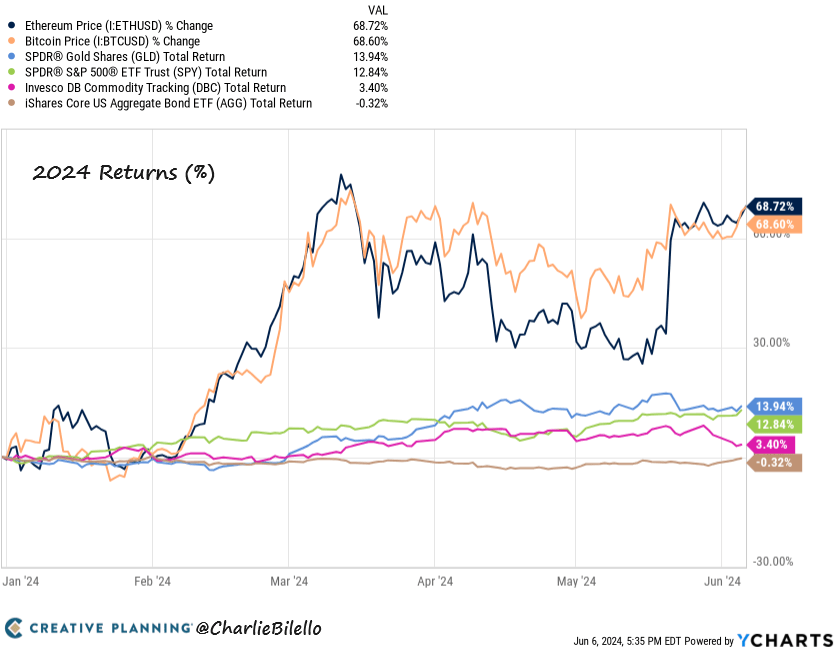Click the -30.00% y-axis label
The height and width of the screenshot is (651, 835).
[773, 561]
